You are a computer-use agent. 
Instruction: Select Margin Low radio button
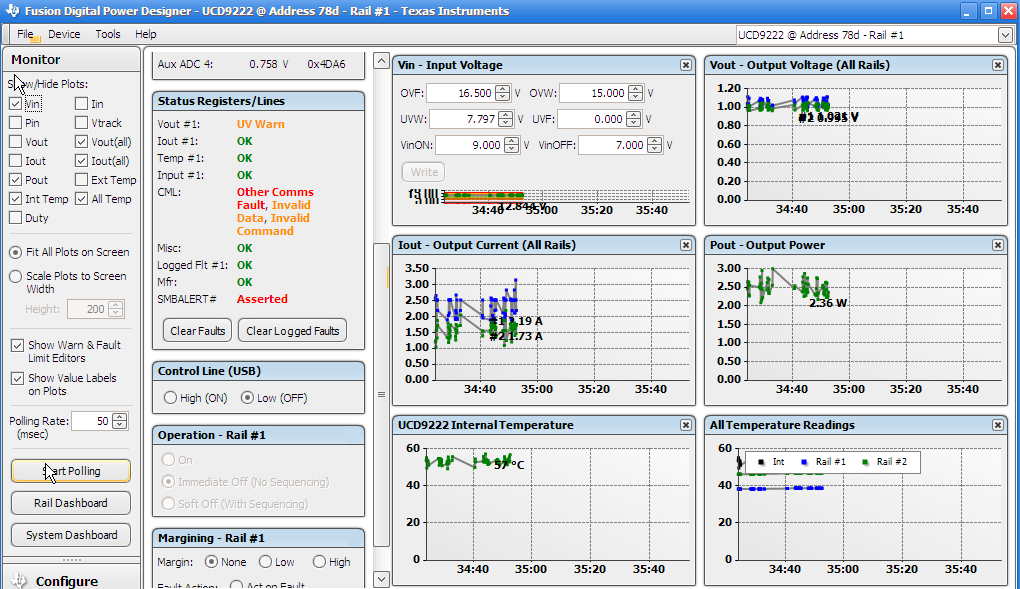(265, 562)
